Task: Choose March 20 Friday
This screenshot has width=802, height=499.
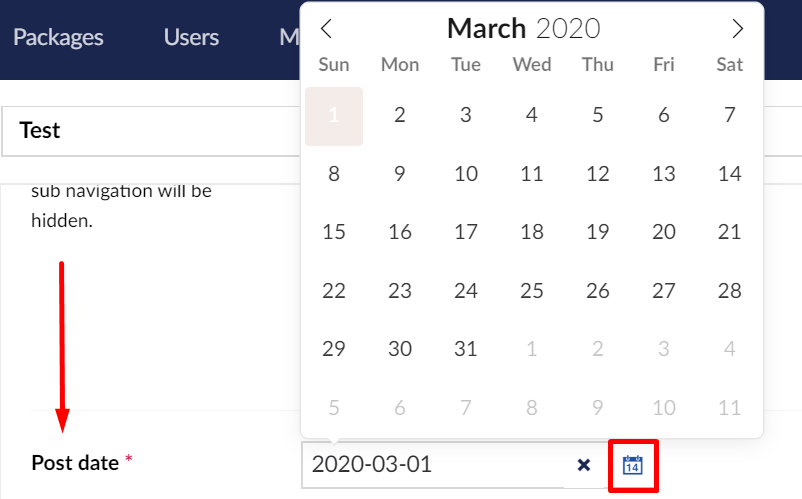Action: pyautogui.click(x=663, y=232)
